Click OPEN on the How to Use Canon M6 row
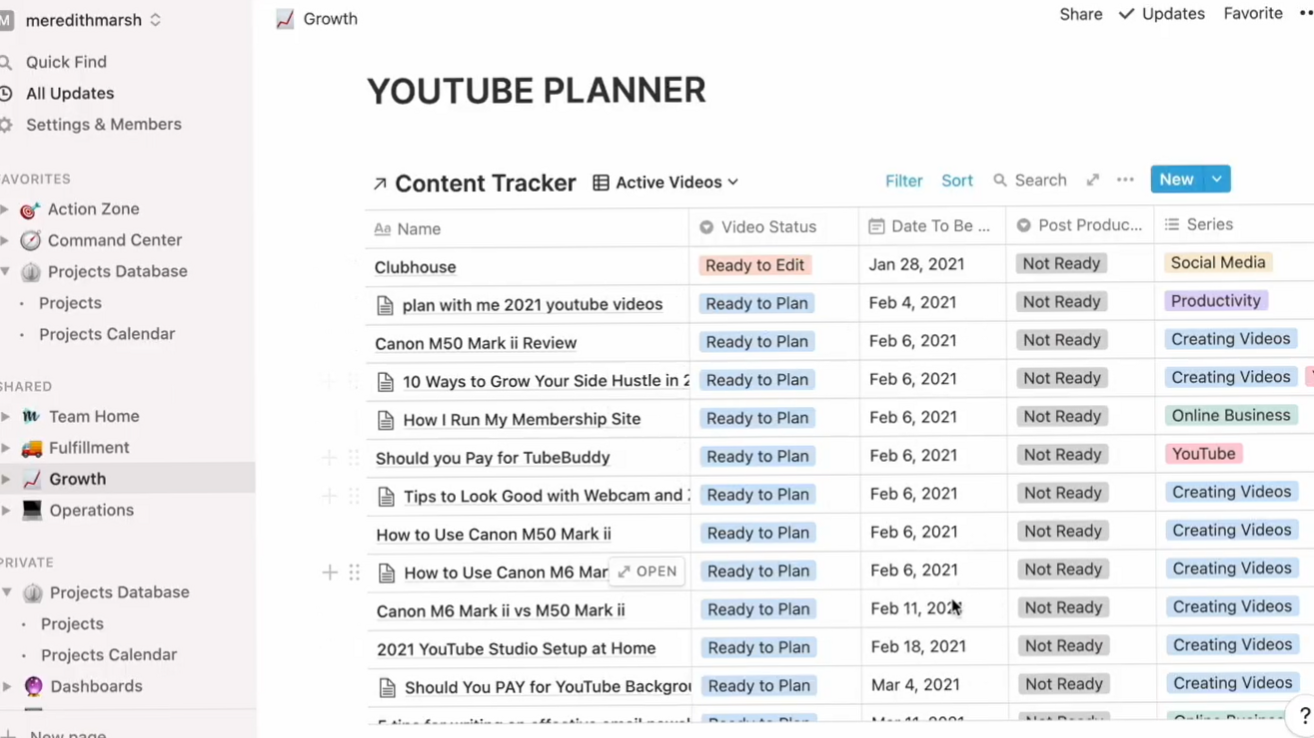 646,571
